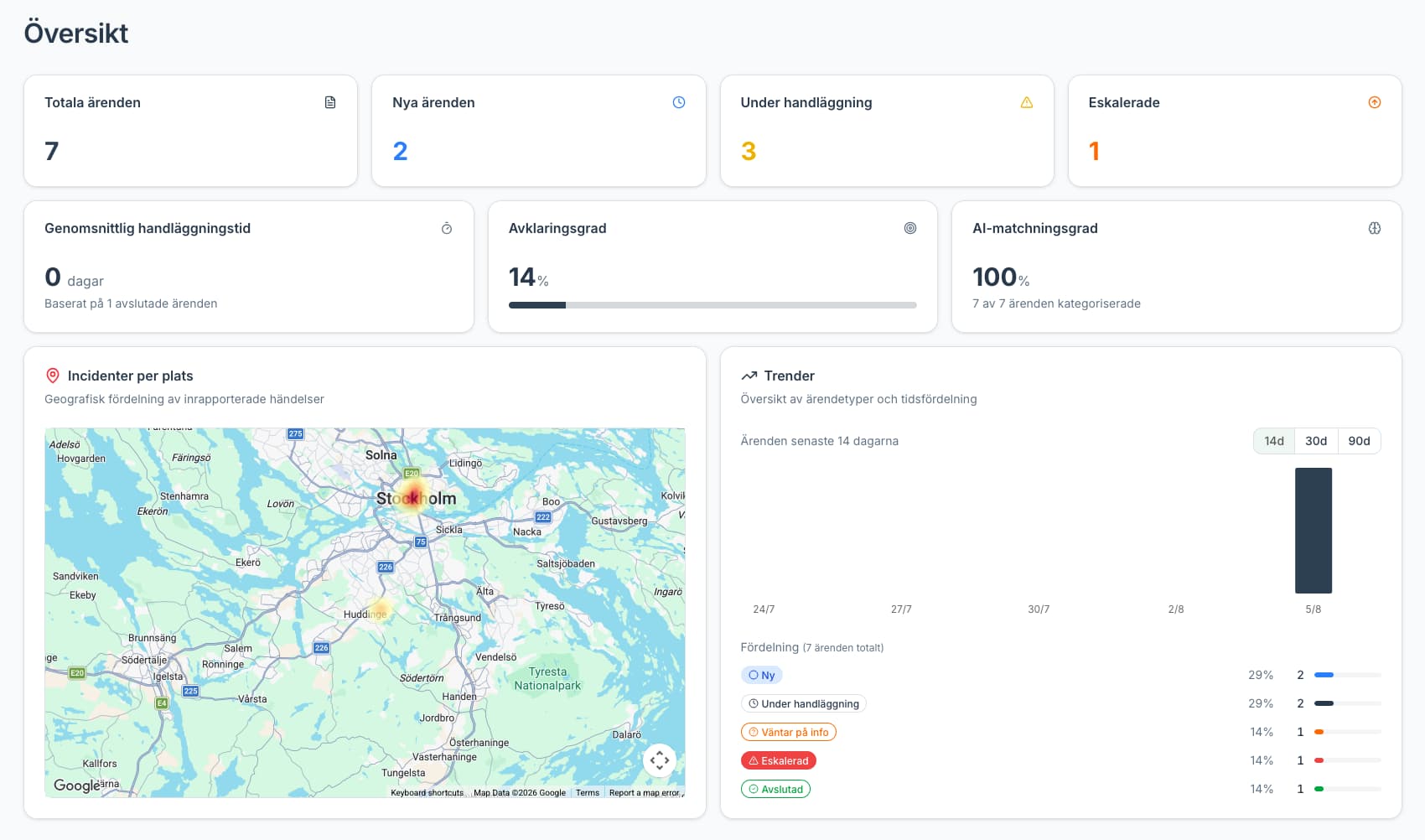Click the 5/8 date label on chart axis
This screenshot has height=840, width=1425.
coord(1314,609)
